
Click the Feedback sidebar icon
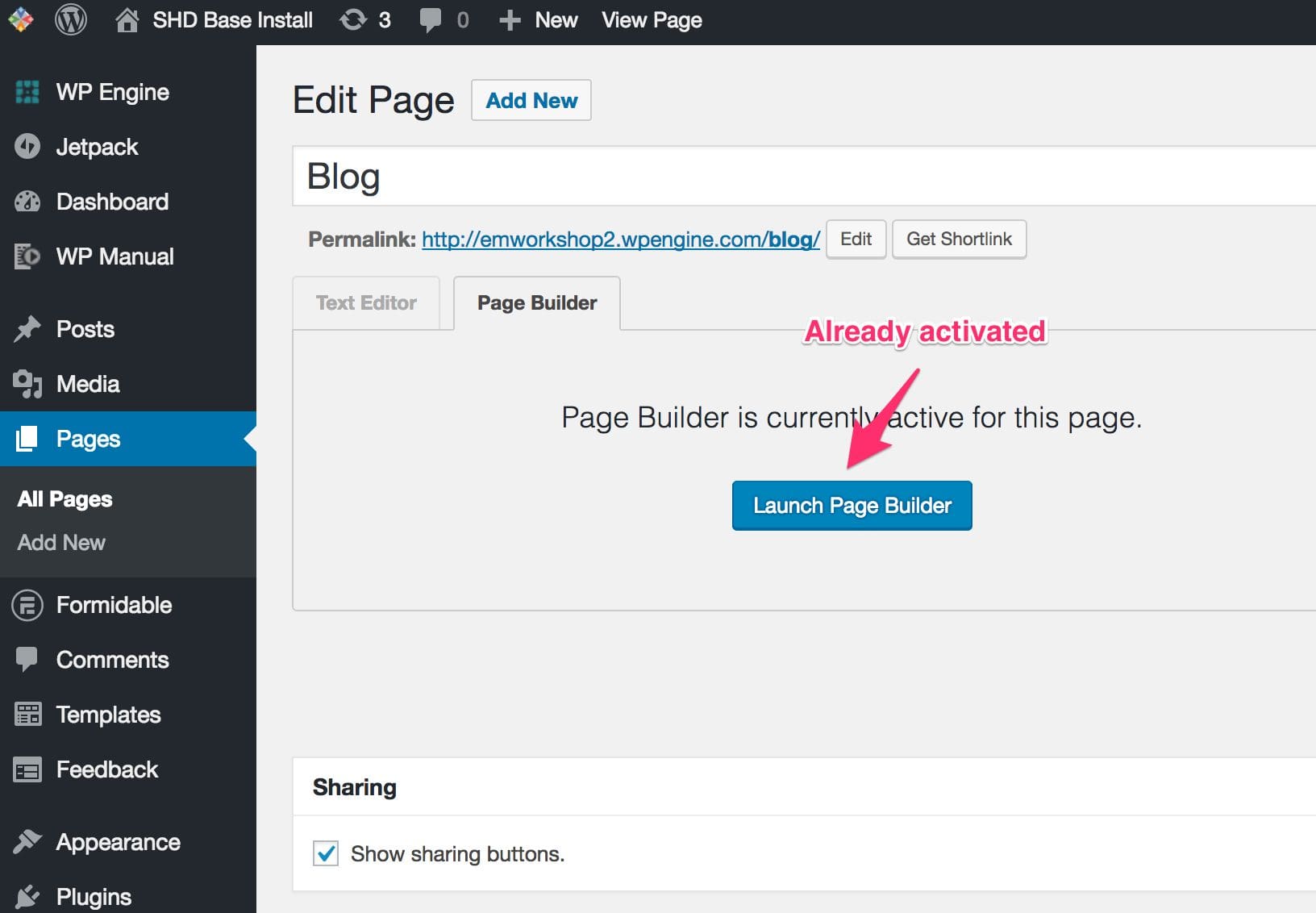point(27,769)
